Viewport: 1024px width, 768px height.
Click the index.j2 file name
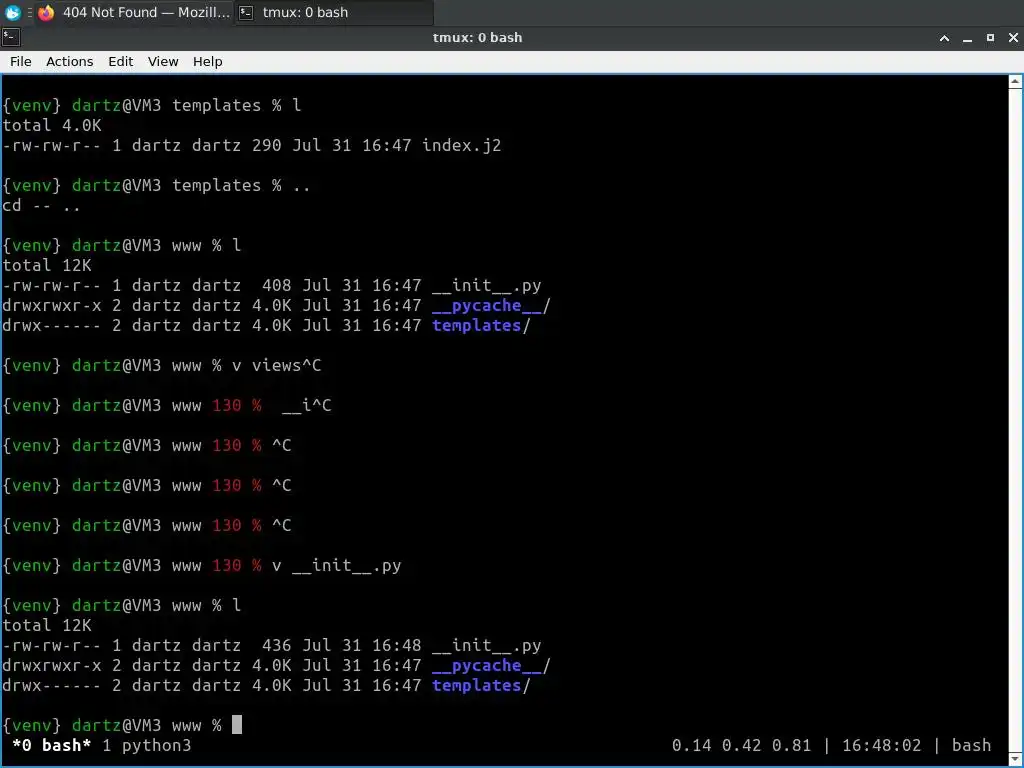point(462,145)
